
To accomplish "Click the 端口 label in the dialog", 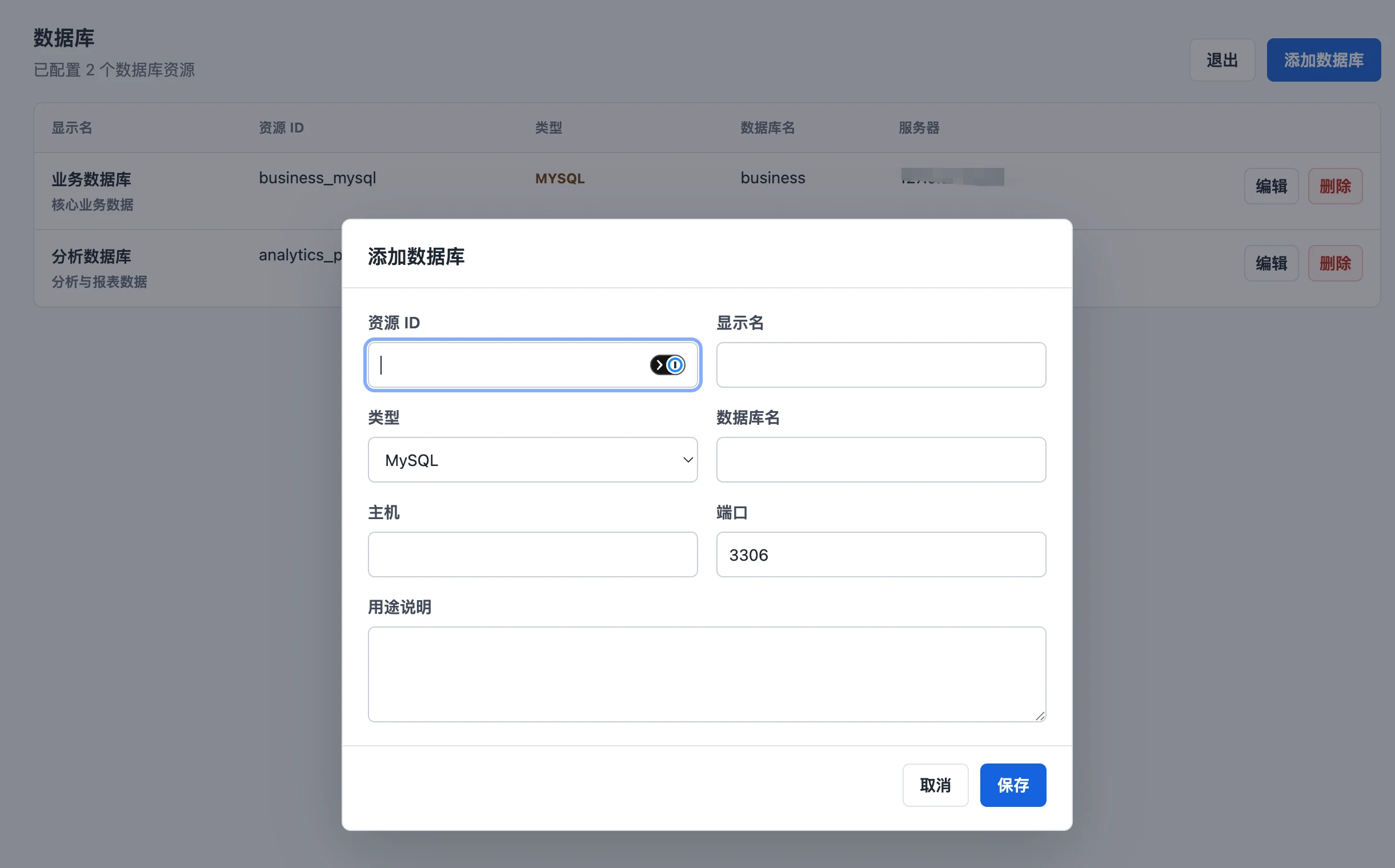I will (x=732, y=512).
